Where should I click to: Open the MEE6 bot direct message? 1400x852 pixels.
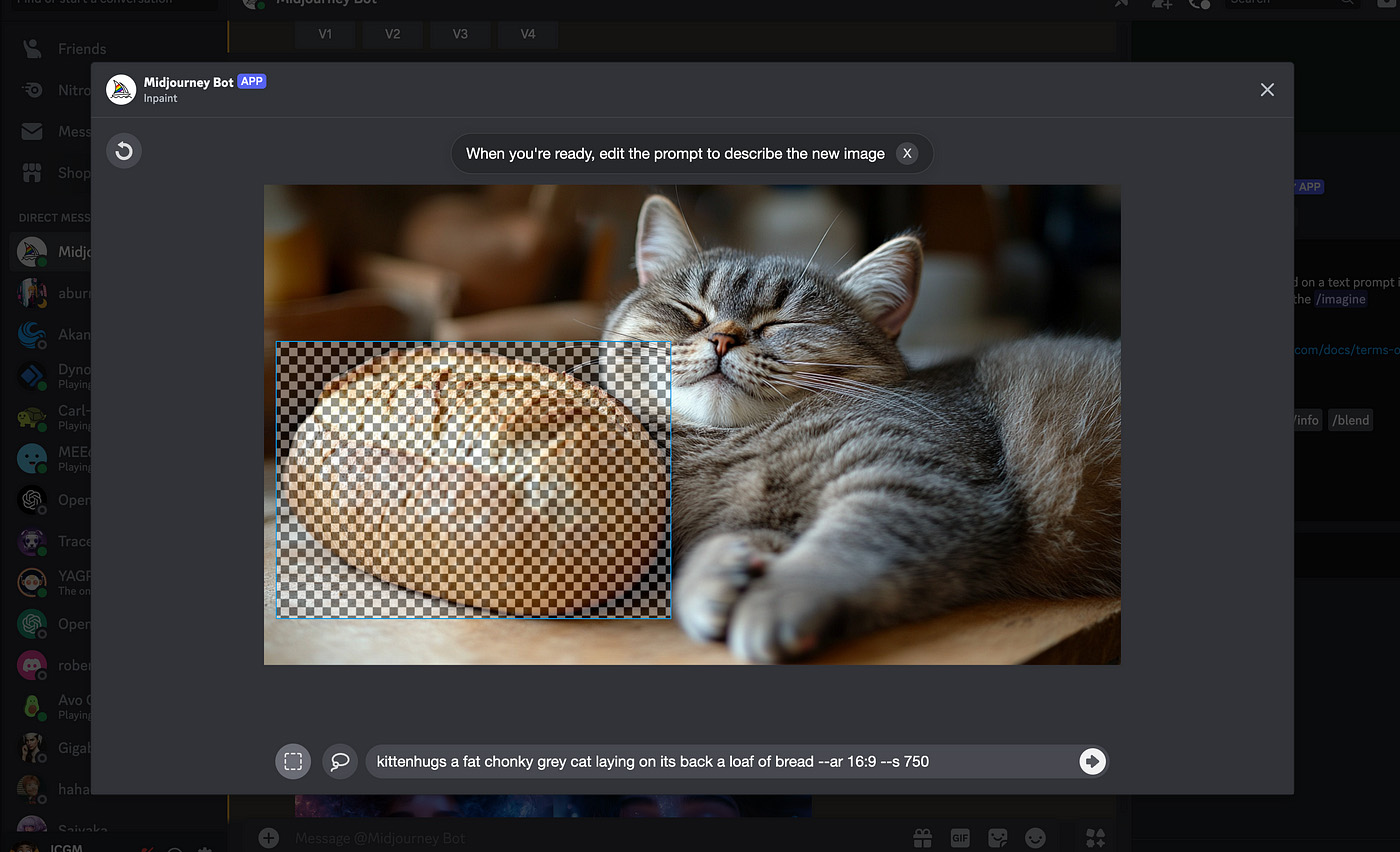click(x=52, y=459)
